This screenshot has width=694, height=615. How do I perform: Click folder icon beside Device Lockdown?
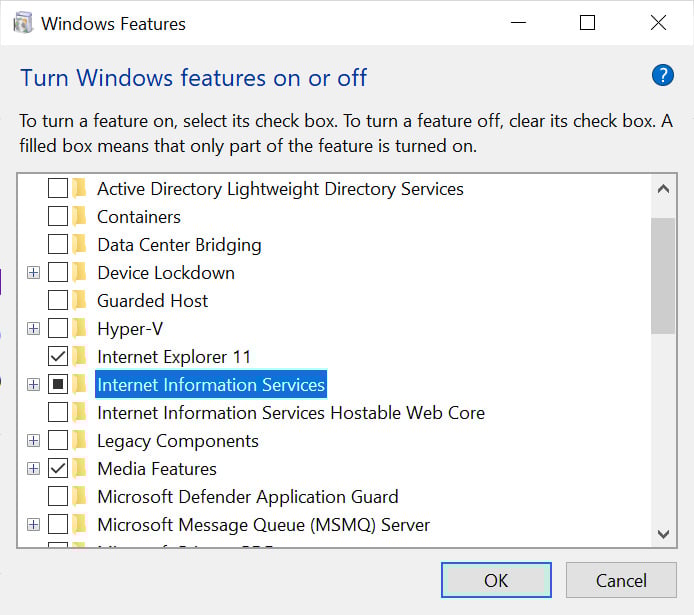[x=80, y=273]
